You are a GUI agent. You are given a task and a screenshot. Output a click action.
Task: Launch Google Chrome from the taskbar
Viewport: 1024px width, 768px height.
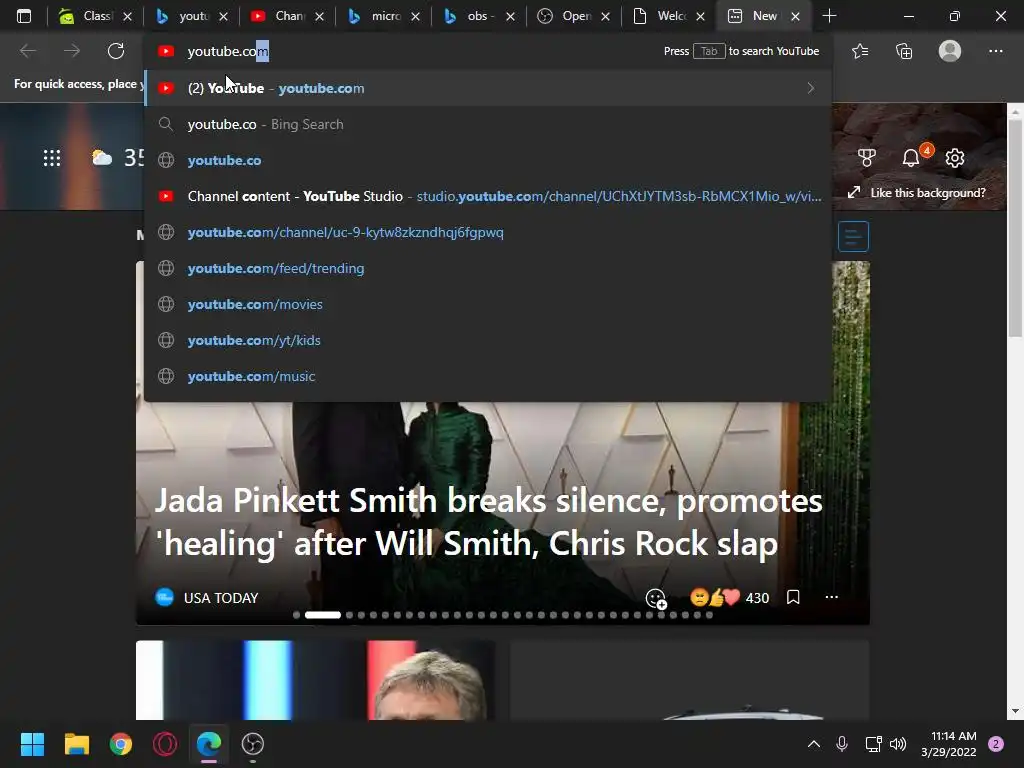point(121,744)
